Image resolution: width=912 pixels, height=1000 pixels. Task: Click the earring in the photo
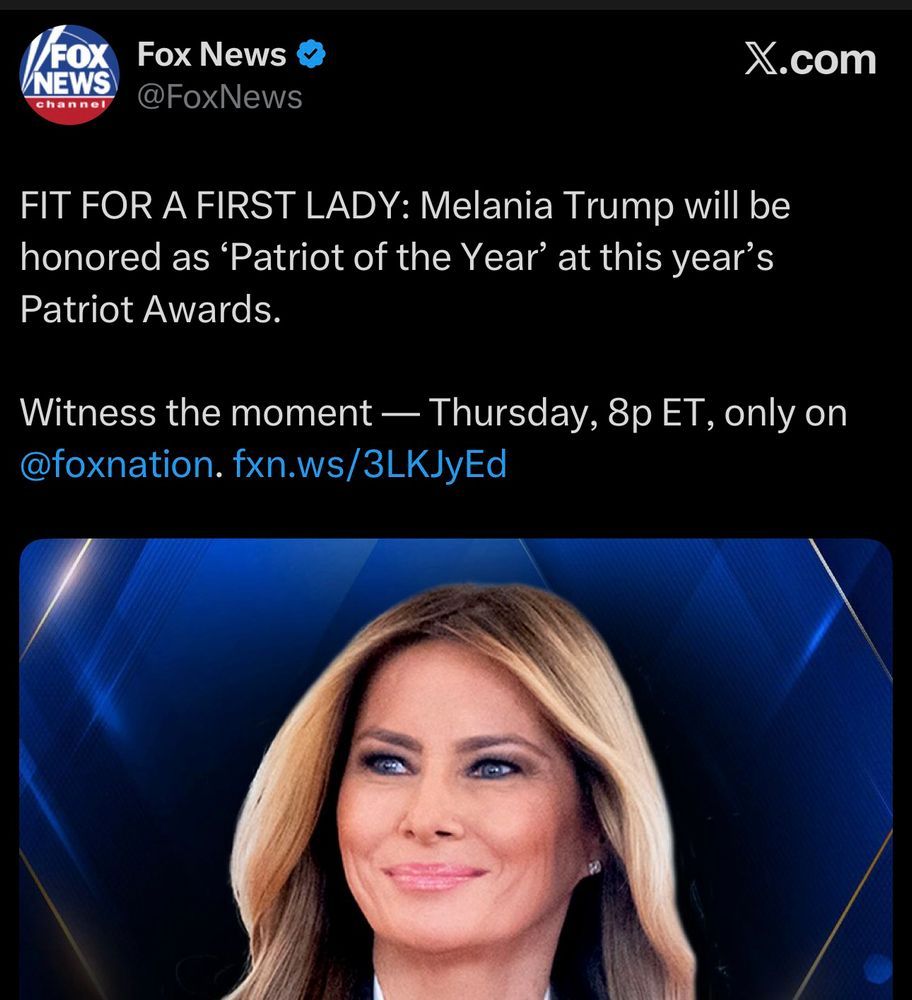click(594, 867)
